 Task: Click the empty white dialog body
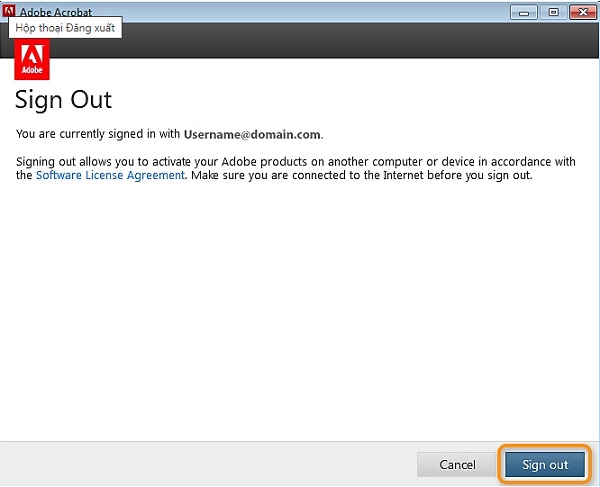click(x=298, y=306)
